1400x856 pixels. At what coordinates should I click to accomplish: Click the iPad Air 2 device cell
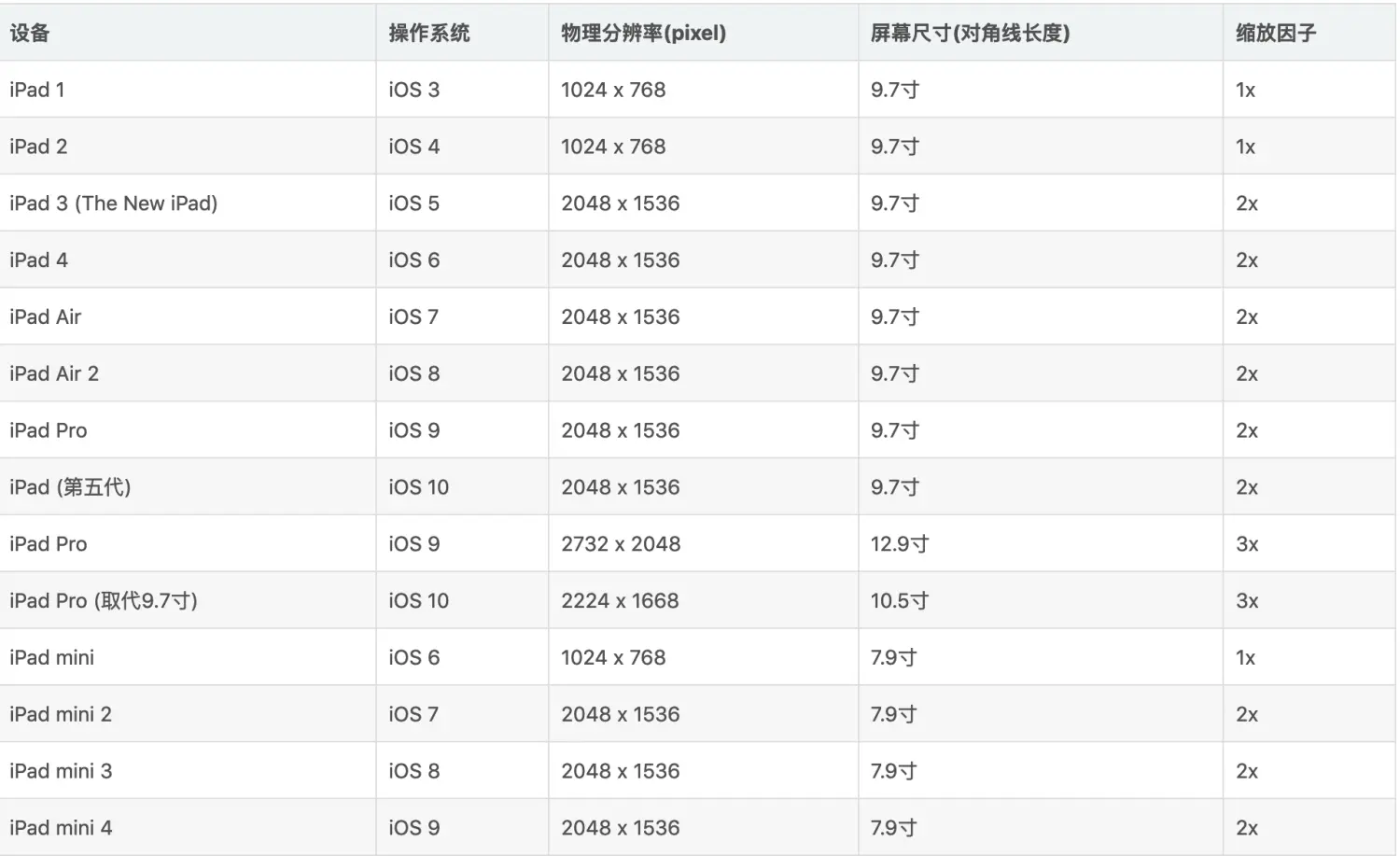(x=54, y=374)
